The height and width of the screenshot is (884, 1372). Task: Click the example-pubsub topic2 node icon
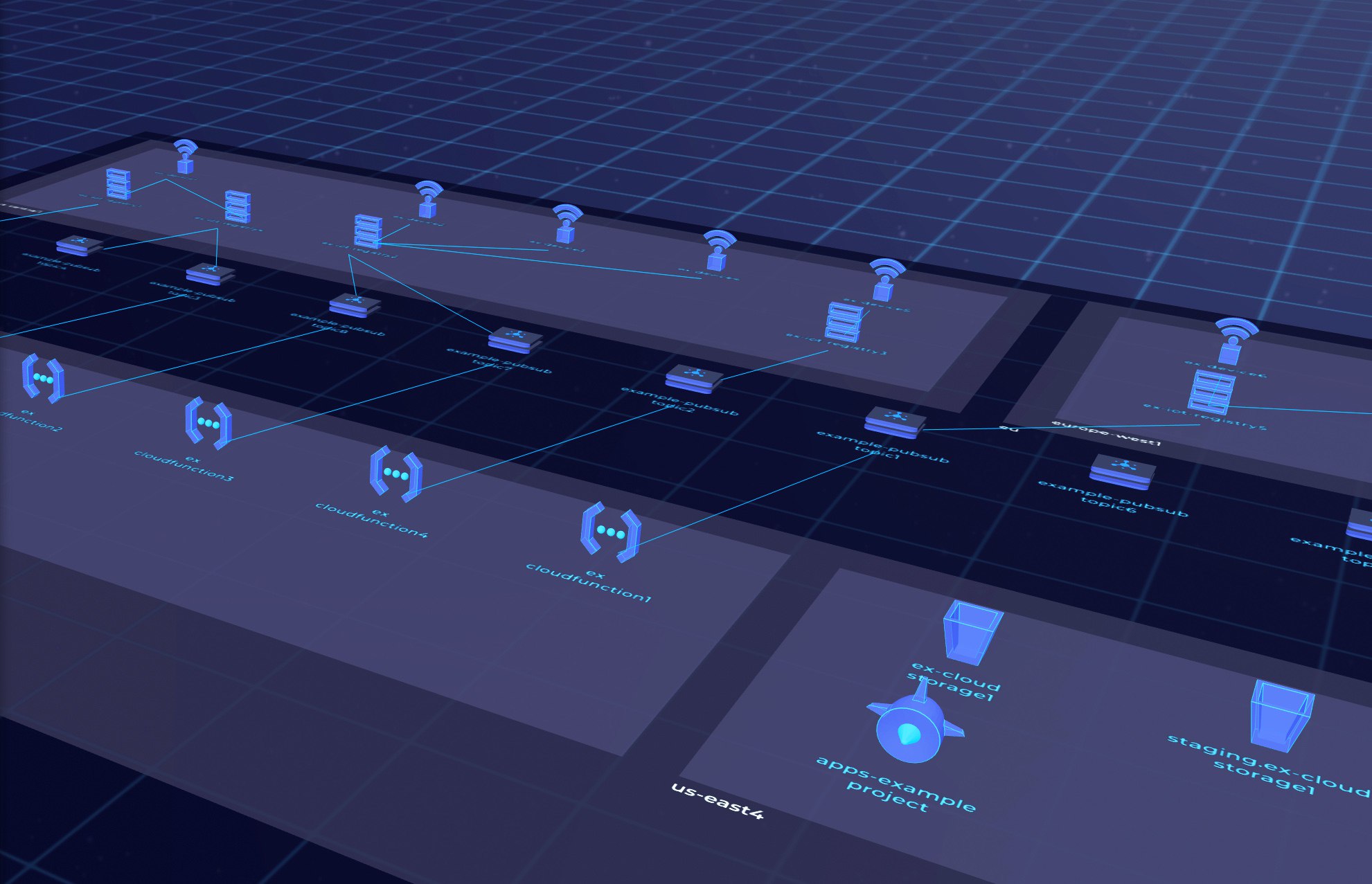[x=694, y=378]
